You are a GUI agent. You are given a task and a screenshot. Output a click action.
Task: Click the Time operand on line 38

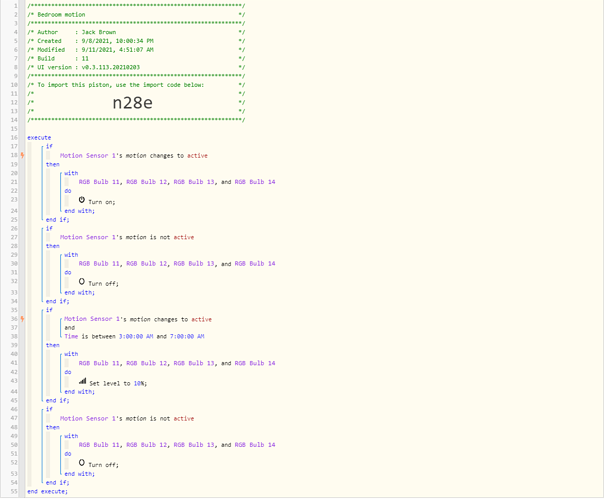coord(71,337)
